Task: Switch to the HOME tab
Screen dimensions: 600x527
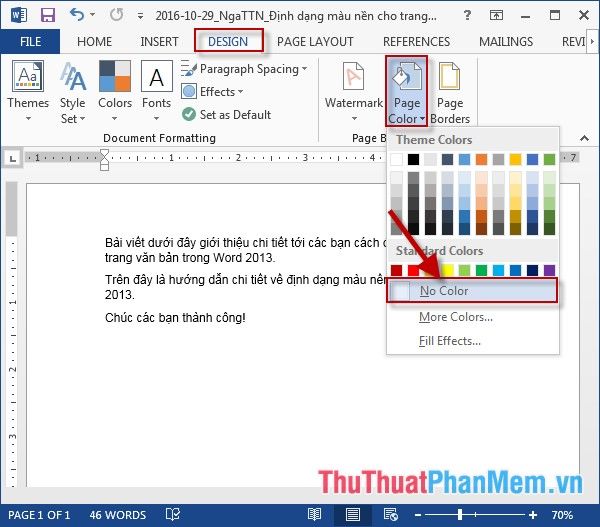Action: coord(95,41)
